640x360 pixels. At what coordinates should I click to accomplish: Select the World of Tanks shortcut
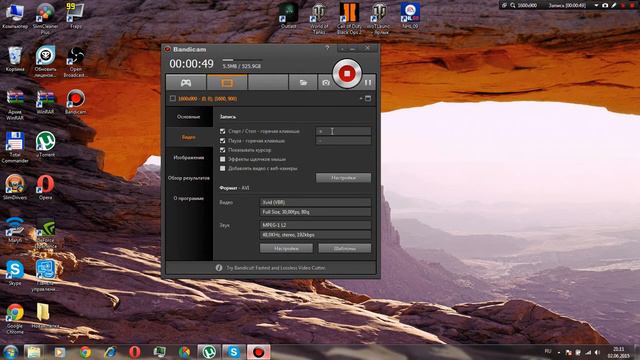[x=319, y=18]
